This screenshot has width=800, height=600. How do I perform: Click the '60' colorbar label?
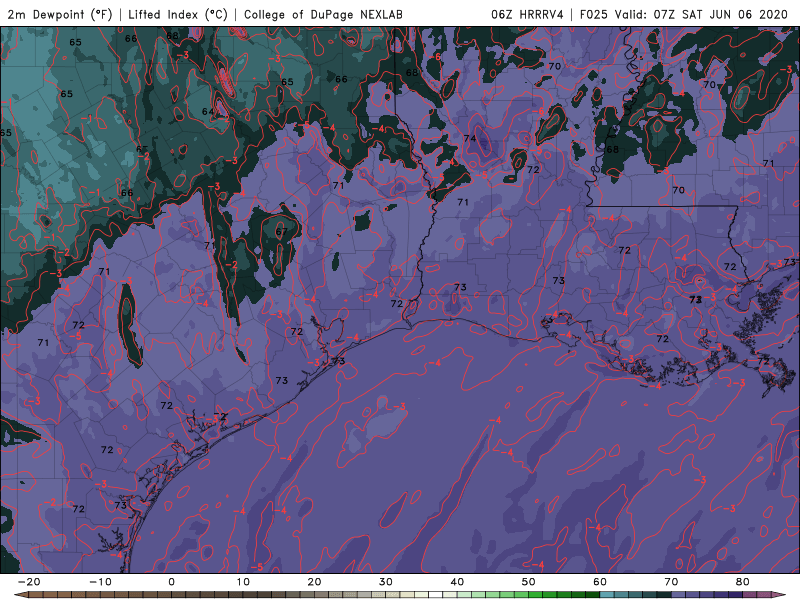600,582
